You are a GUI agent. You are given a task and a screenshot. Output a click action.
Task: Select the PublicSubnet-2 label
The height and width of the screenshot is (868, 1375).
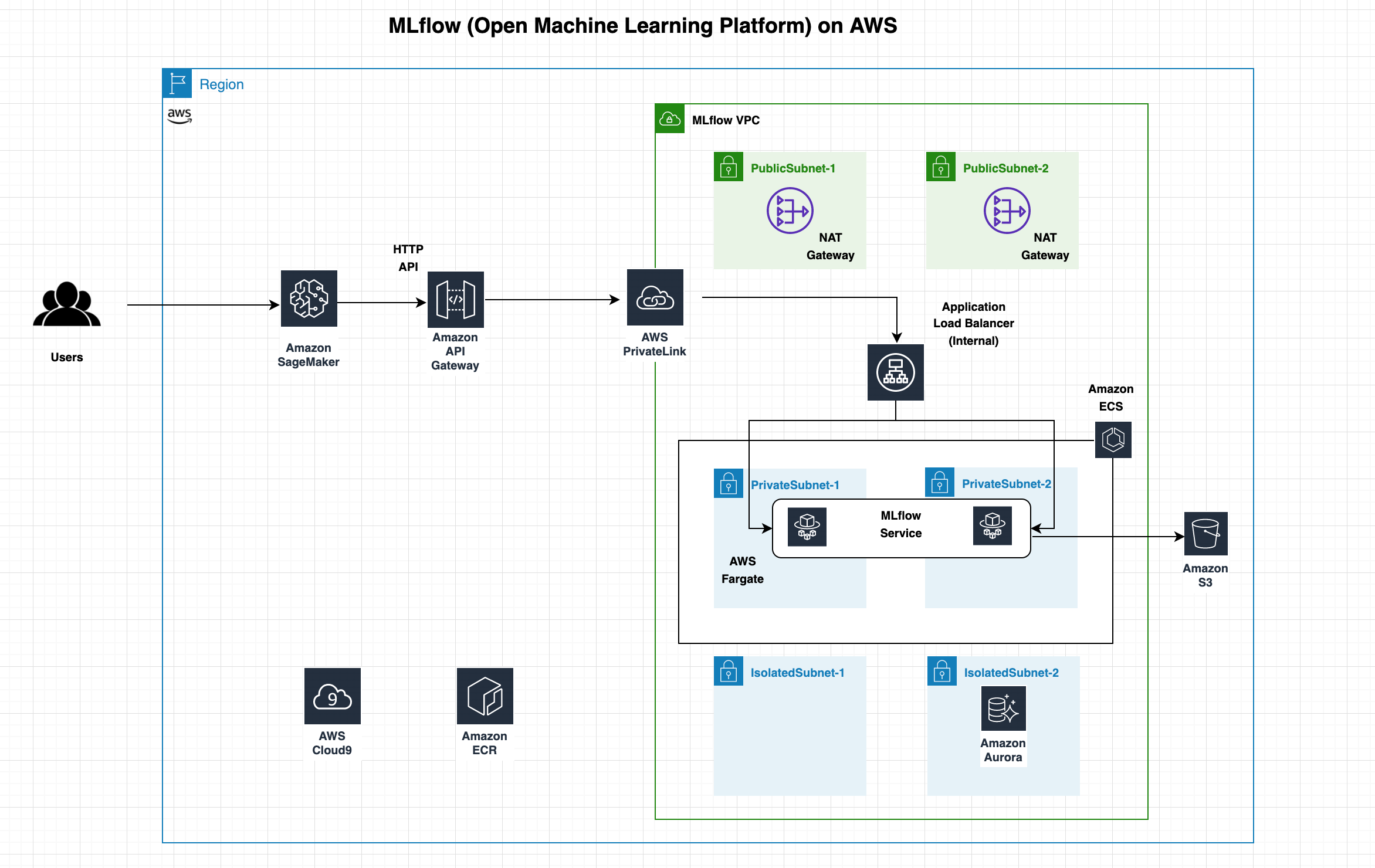[x=1006, y=168]
